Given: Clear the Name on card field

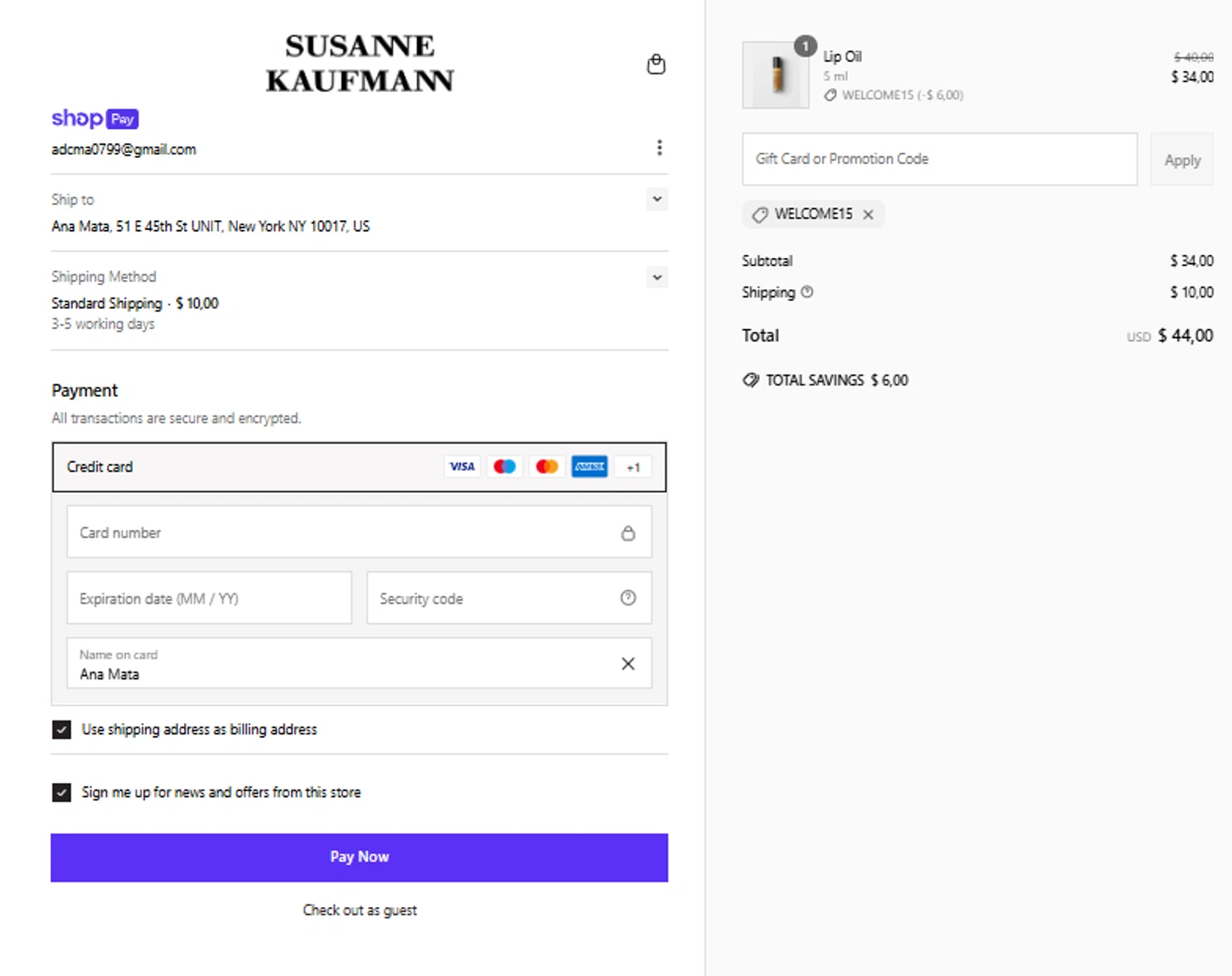Looking at the screenshot, I should [x=627, y=664].
